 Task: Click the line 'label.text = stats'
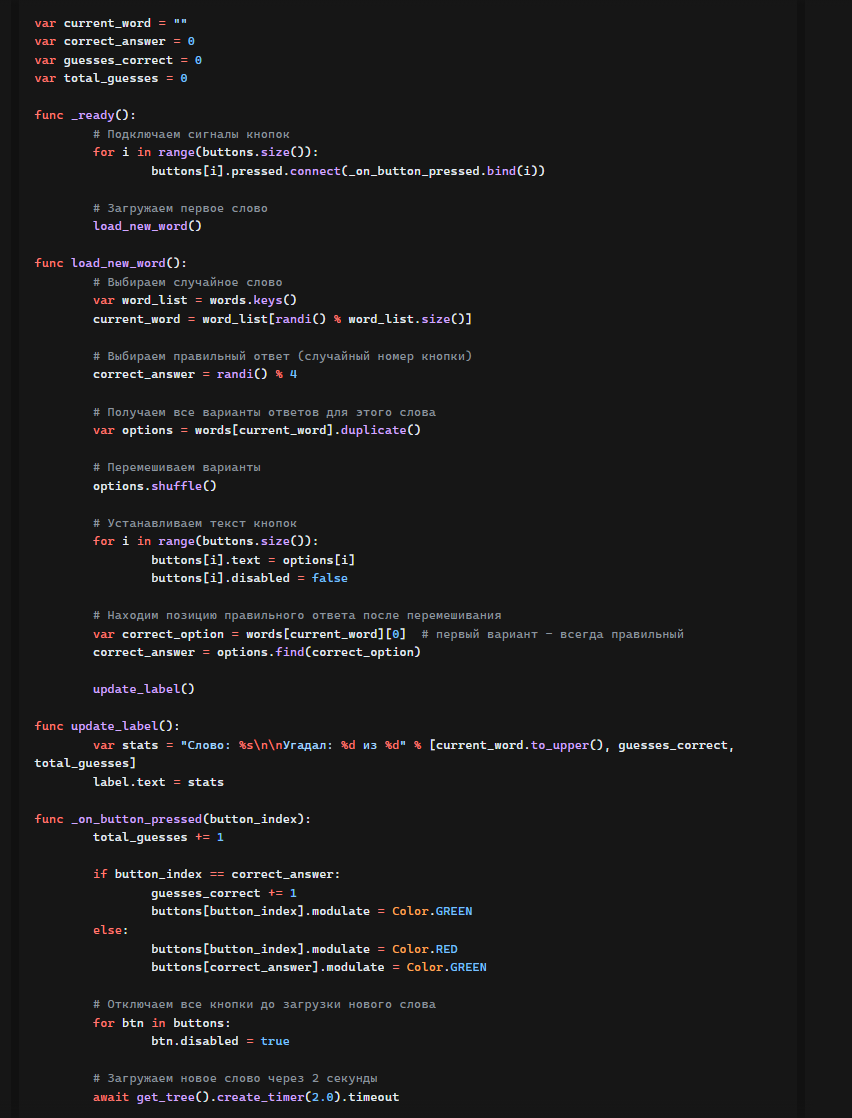[158, 783]
